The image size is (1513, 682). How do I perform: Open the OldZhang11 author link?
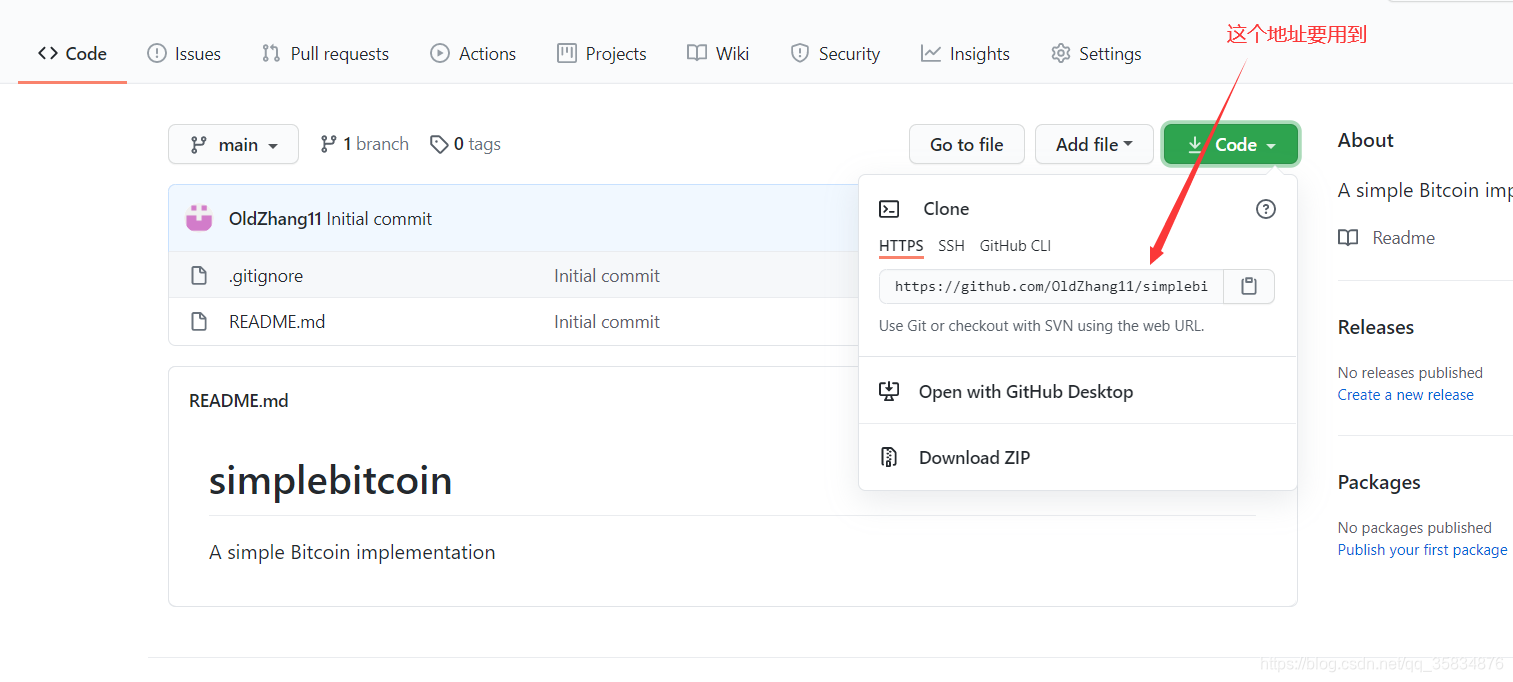tap(275, 219)
